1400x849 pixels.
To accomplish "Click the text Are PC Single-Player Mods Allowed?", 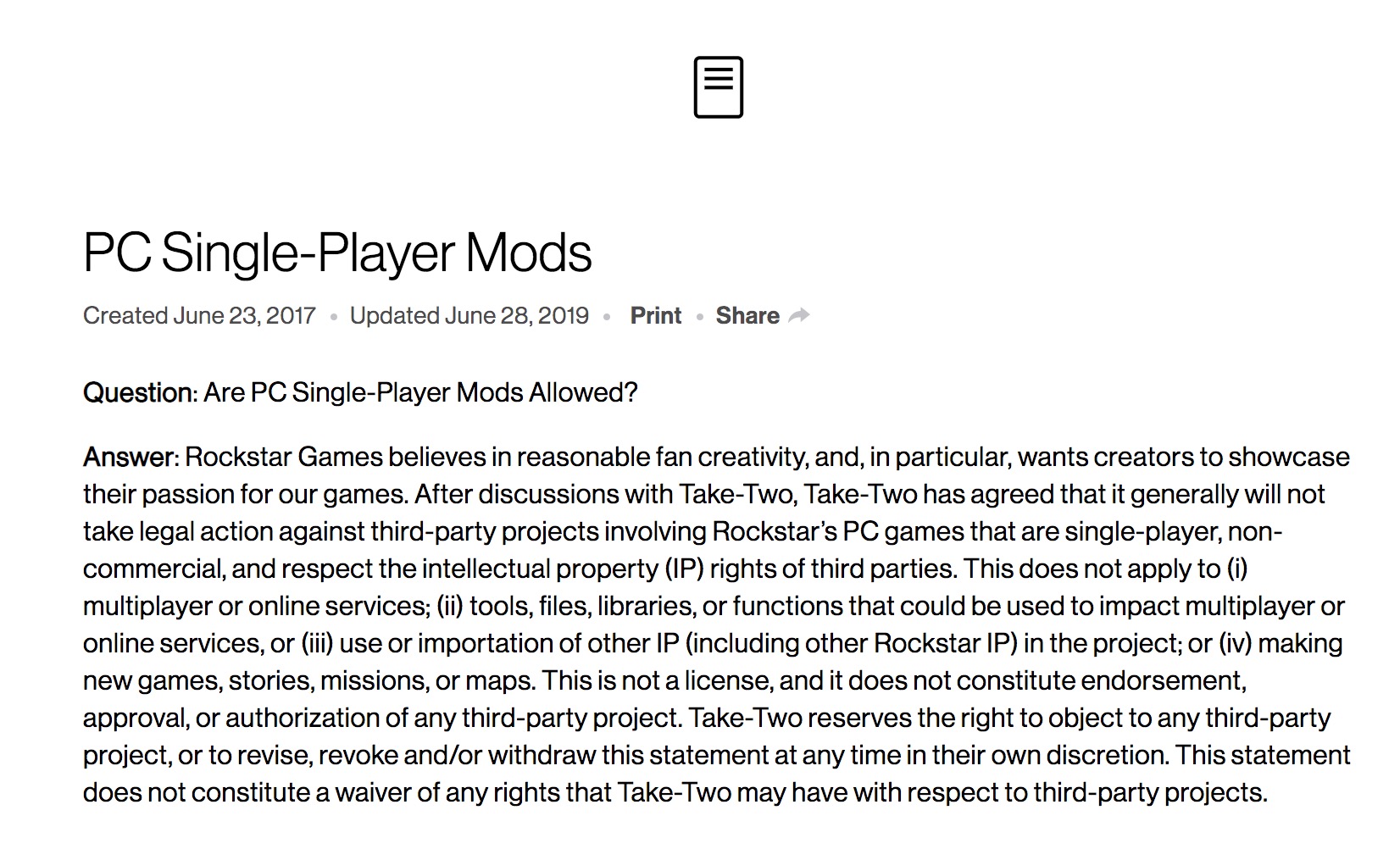I will coord(420,393).
